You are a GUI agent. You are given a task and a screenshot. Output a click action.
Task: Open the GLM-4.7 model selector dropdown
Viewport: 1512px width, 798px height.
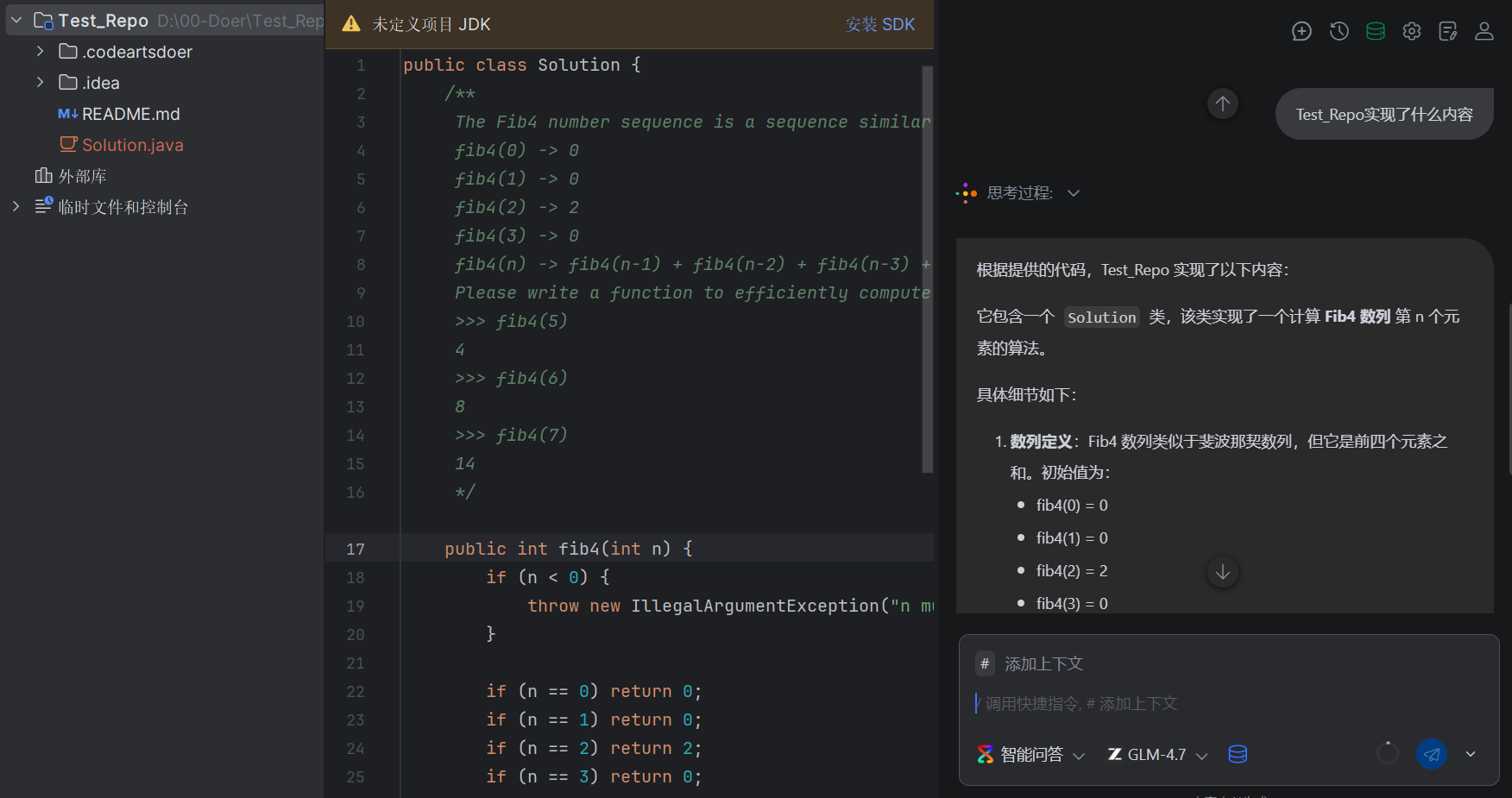[x=1157, y=755]
